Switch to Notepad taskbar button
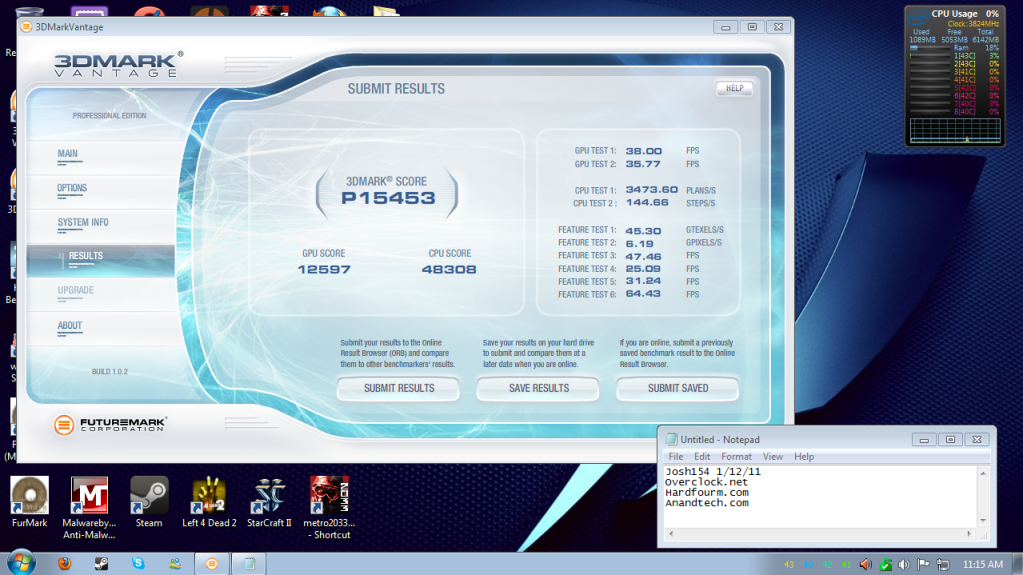 (x=249, y=563)
